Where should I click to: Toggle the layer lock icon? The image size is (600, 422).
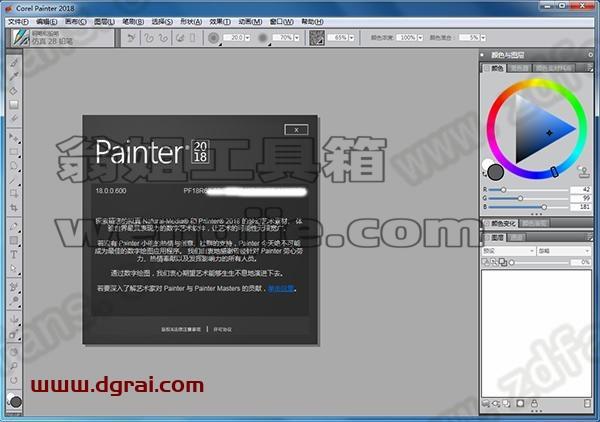(535, 403)
